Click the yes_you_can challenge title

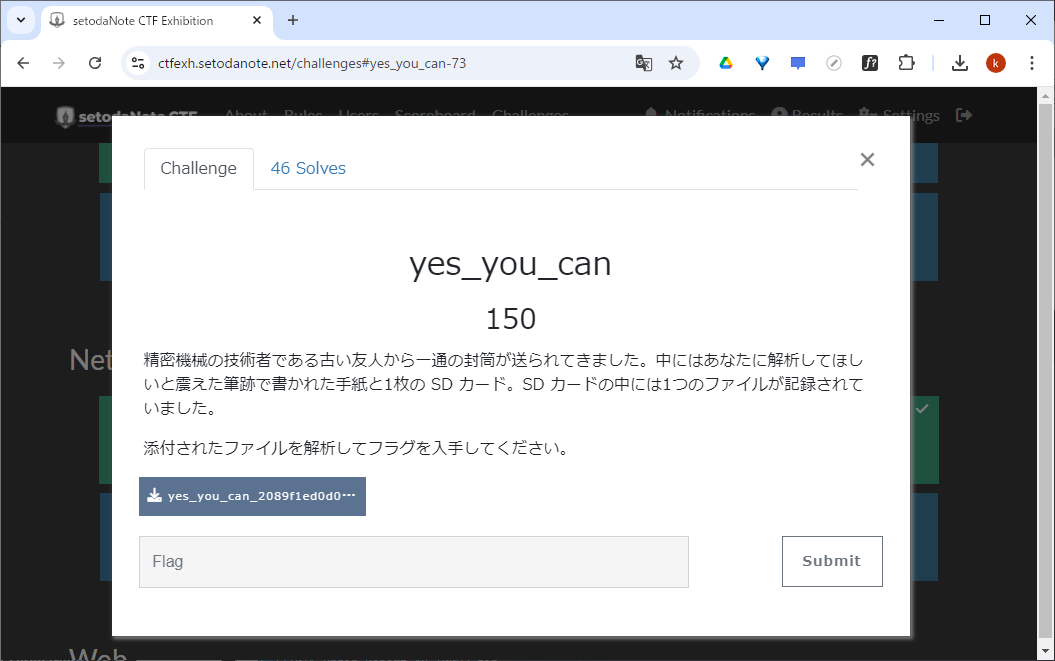(x=511, y=264)
